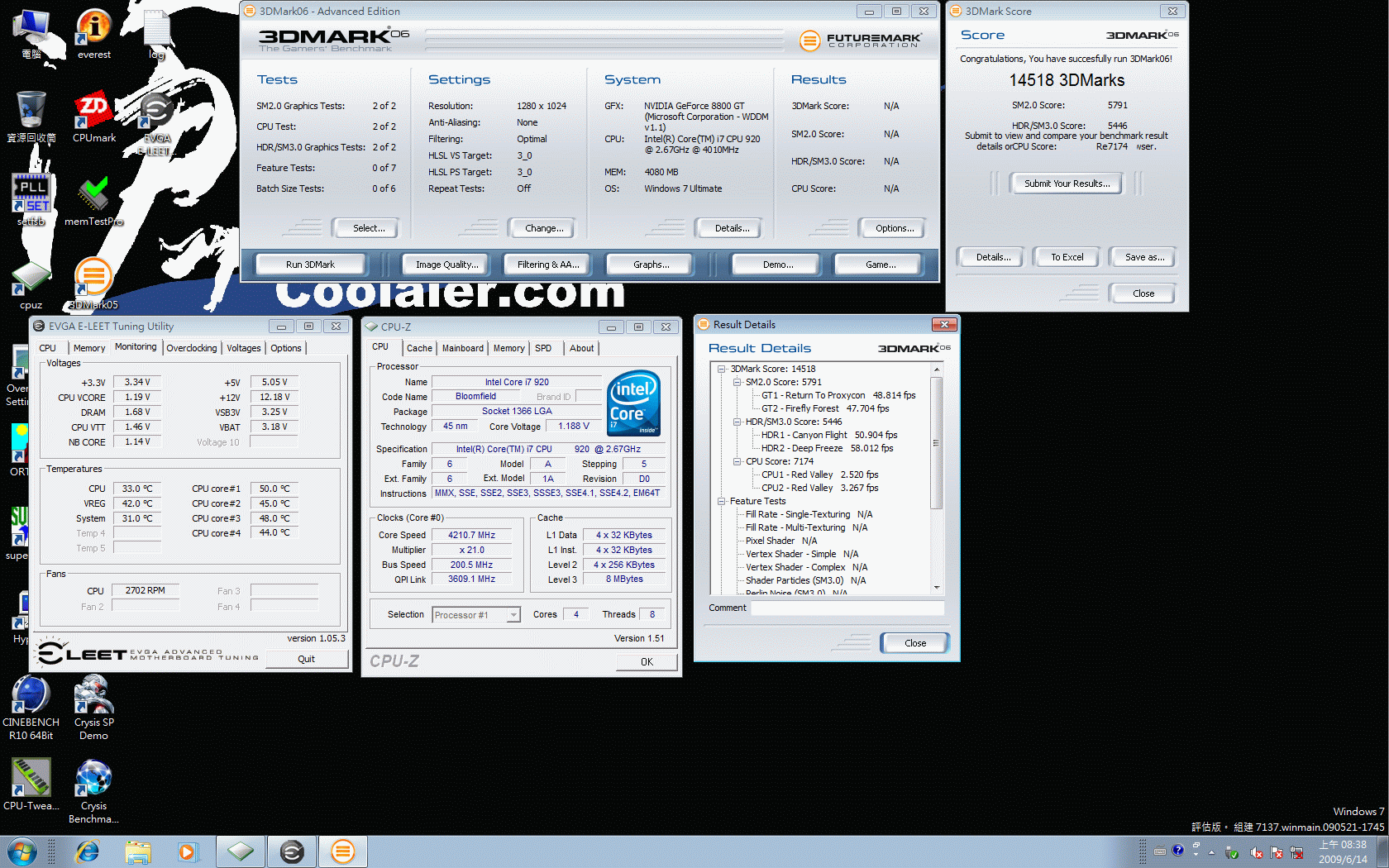The image size is (1389, 868).
Task: Open the setfsb PLL desktop icon
Action: (x=31, y=199)
